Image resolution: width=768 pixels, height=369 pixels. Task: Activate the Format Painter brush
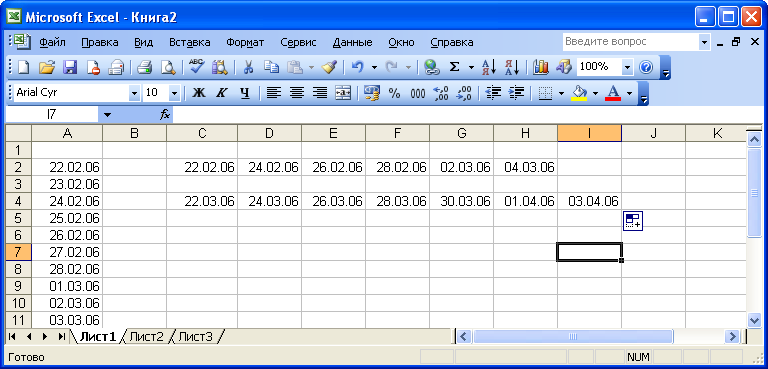point(330,67)
